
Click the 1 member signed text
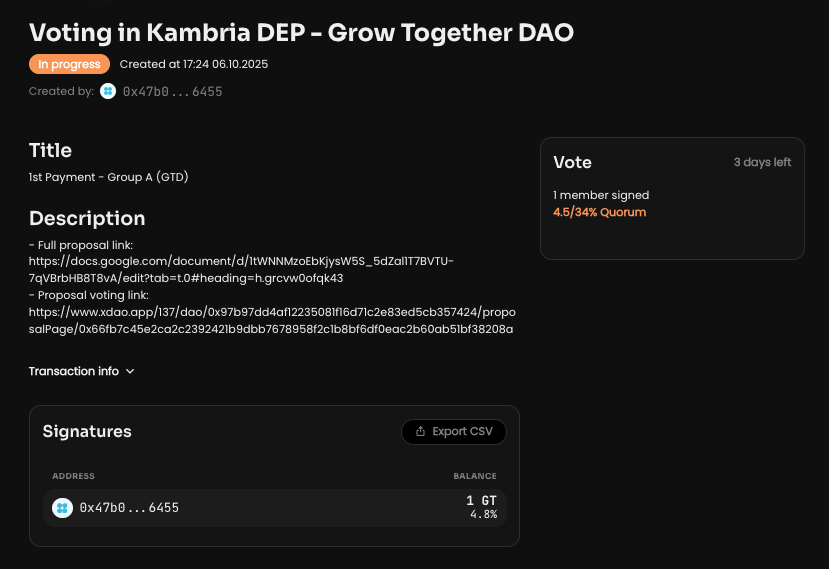601,195
